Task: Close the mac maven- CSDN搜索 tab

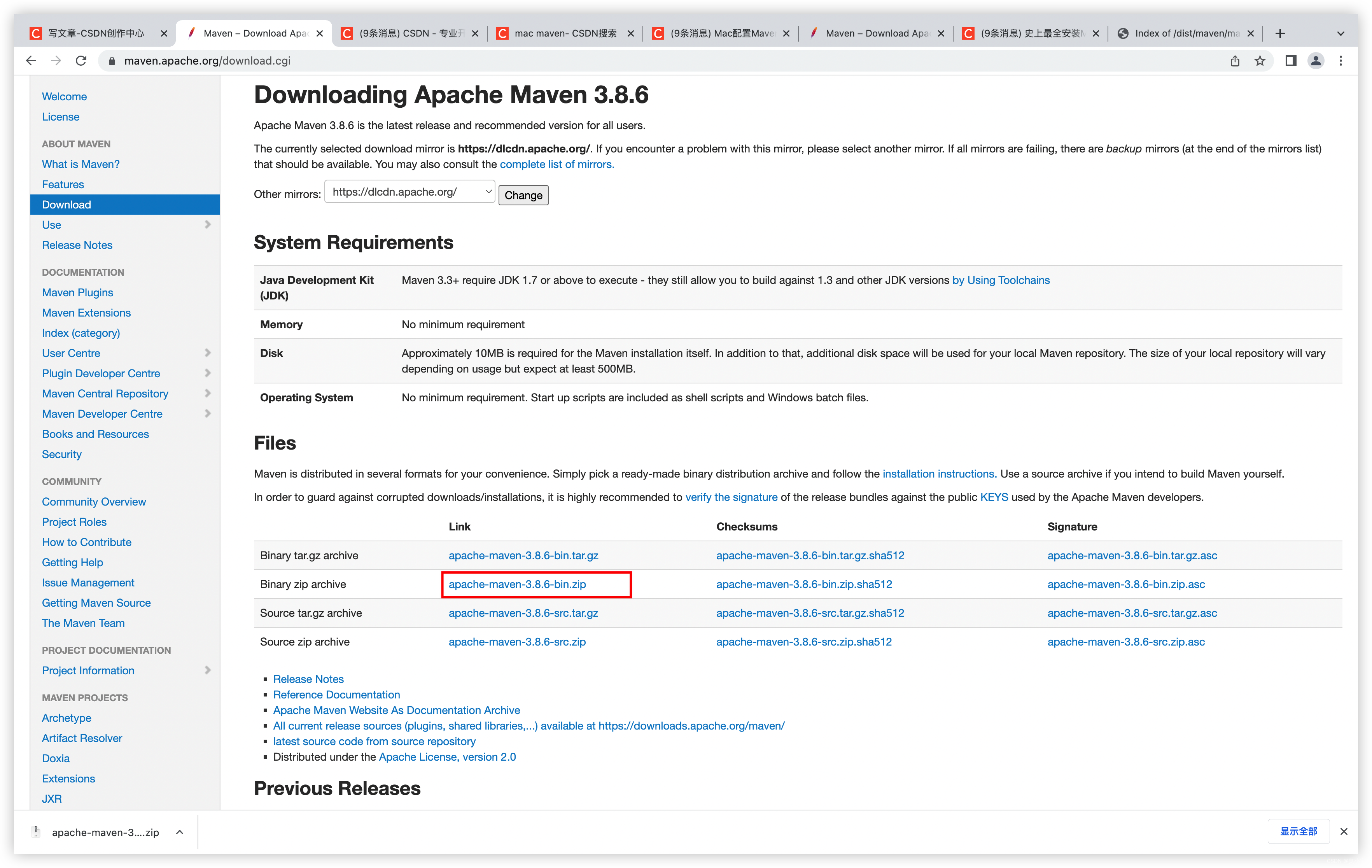Action: (x=631, y=33)
